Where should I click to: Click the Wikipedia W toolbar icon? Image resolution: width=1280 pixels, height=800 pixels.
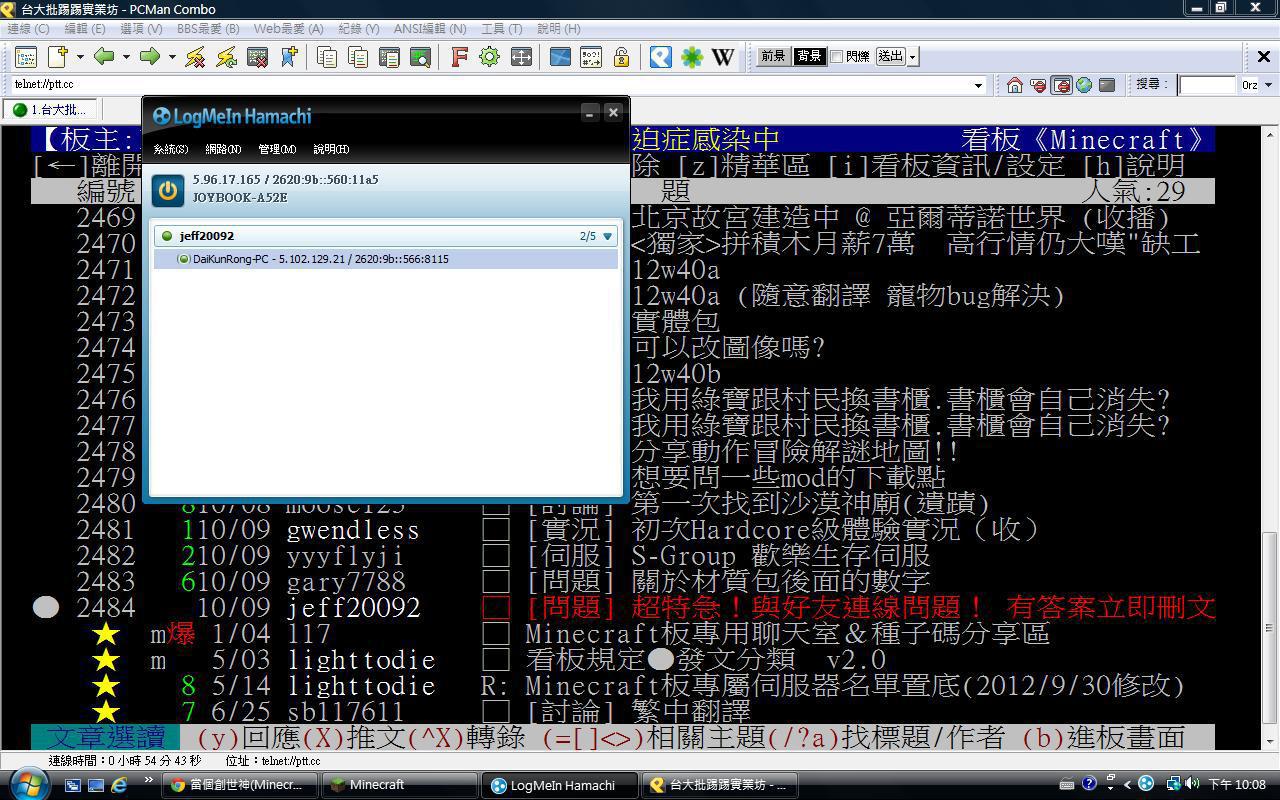pos(723,57)
